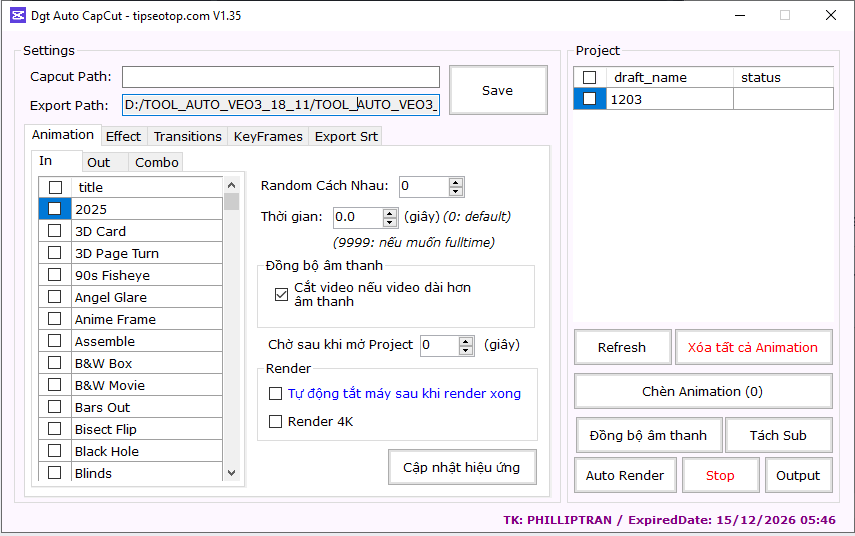Toggle select-all checkbox beside draft_name header
Viewport: 855px width, 536px height.
[x=589, y=77]
